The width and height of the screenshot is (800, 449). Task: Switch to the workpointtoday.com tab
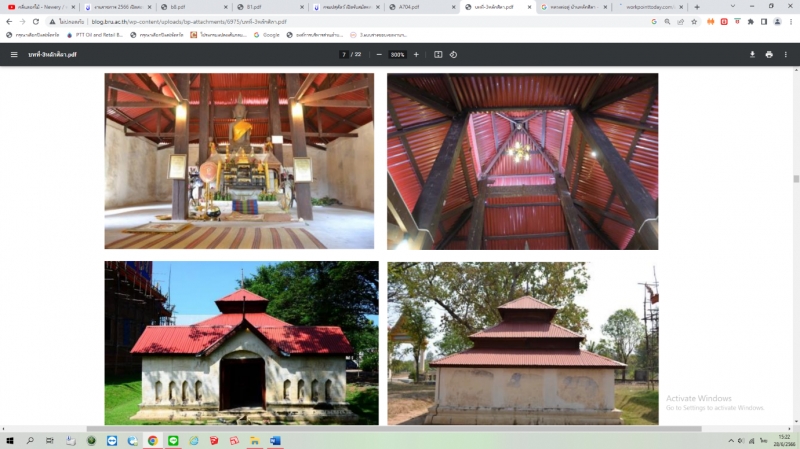pyautogui.click(x=651, y=7)
